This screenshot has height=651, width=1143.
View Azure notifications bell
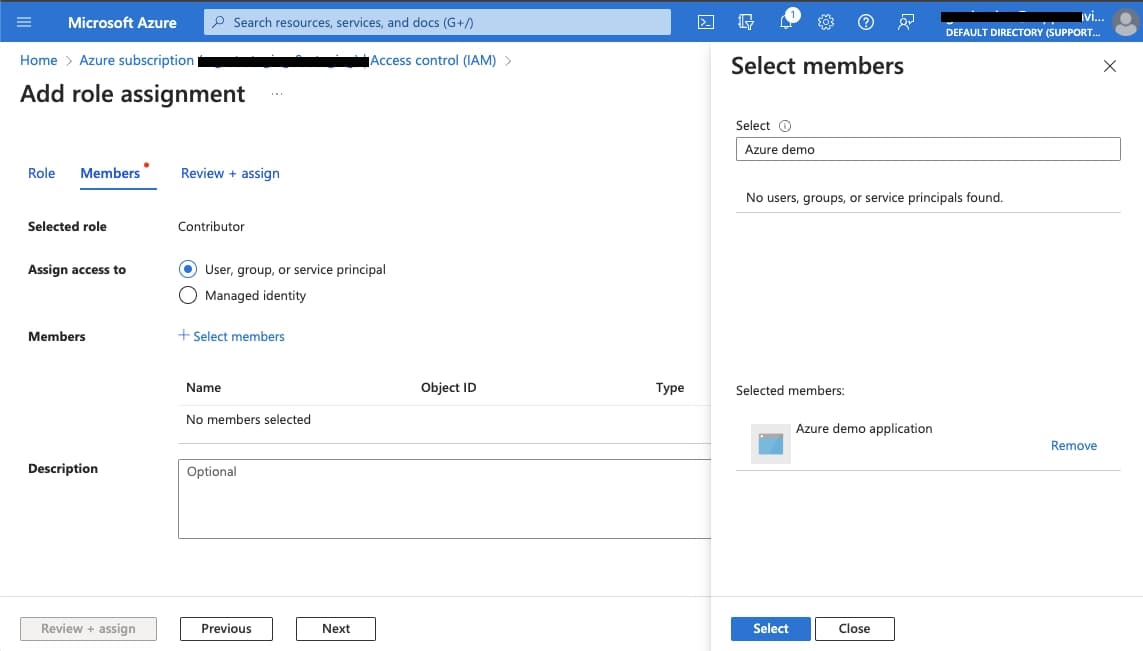point(786,21)
